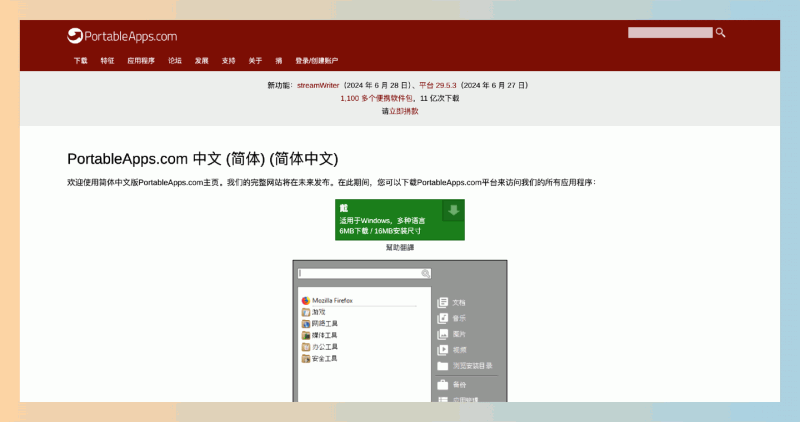The width and height of the screenshot is (800, 422).
Task: Click the magnifier icon beside the header search box
Action: pyautogui.click(x=720, y=33)
